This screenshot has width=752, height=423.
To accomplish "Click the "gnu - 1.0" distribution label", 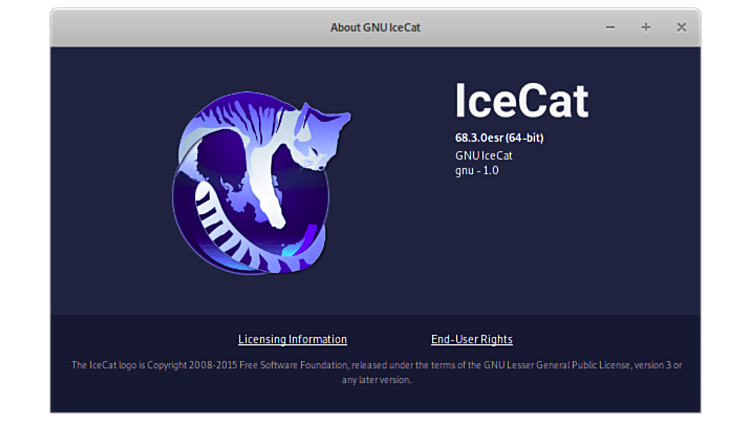I will [476, 170].
